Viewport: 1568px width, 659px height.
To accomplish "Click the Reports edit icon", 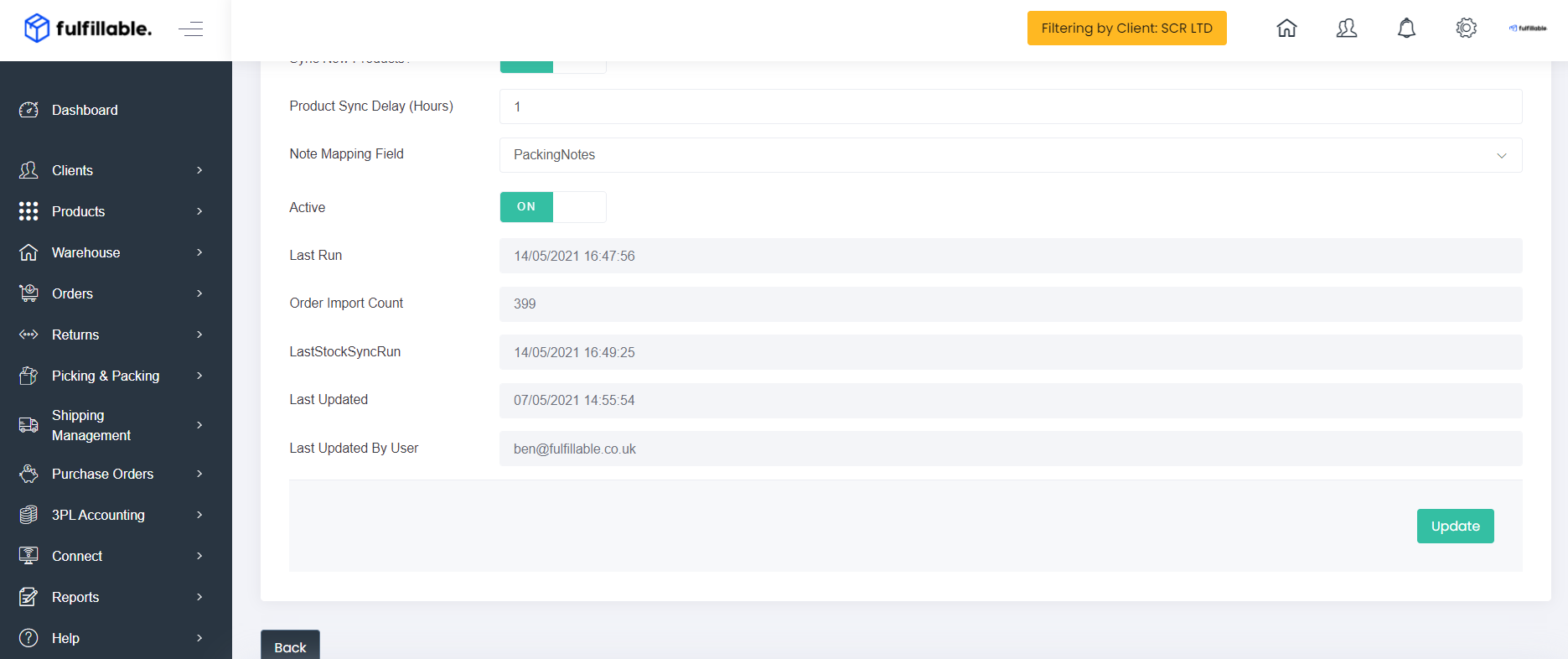I will pyautogui.click(x=28, y=597).
